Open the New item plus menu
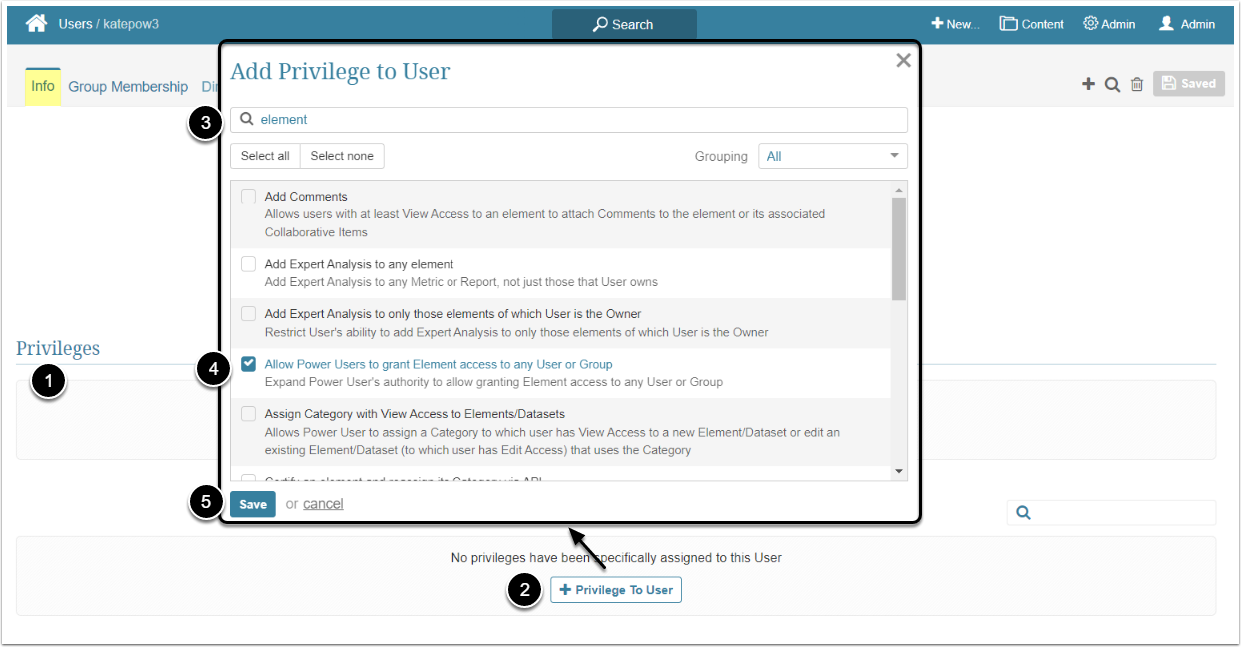Viewport: 1241px width, 647px height. click(x=955, y=24)
